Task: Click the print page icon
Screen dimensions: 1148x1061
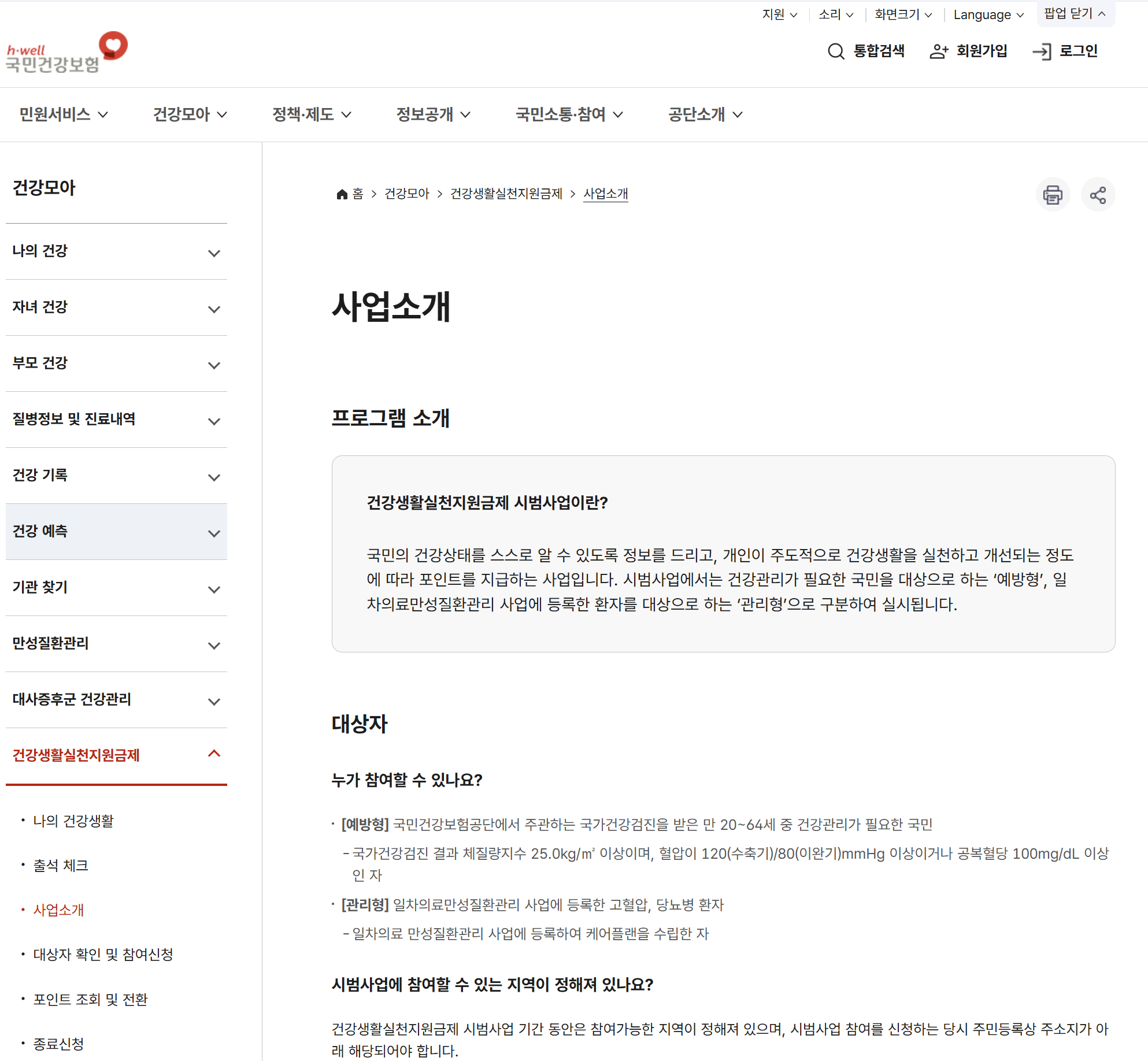Action: click(1052, 195)
